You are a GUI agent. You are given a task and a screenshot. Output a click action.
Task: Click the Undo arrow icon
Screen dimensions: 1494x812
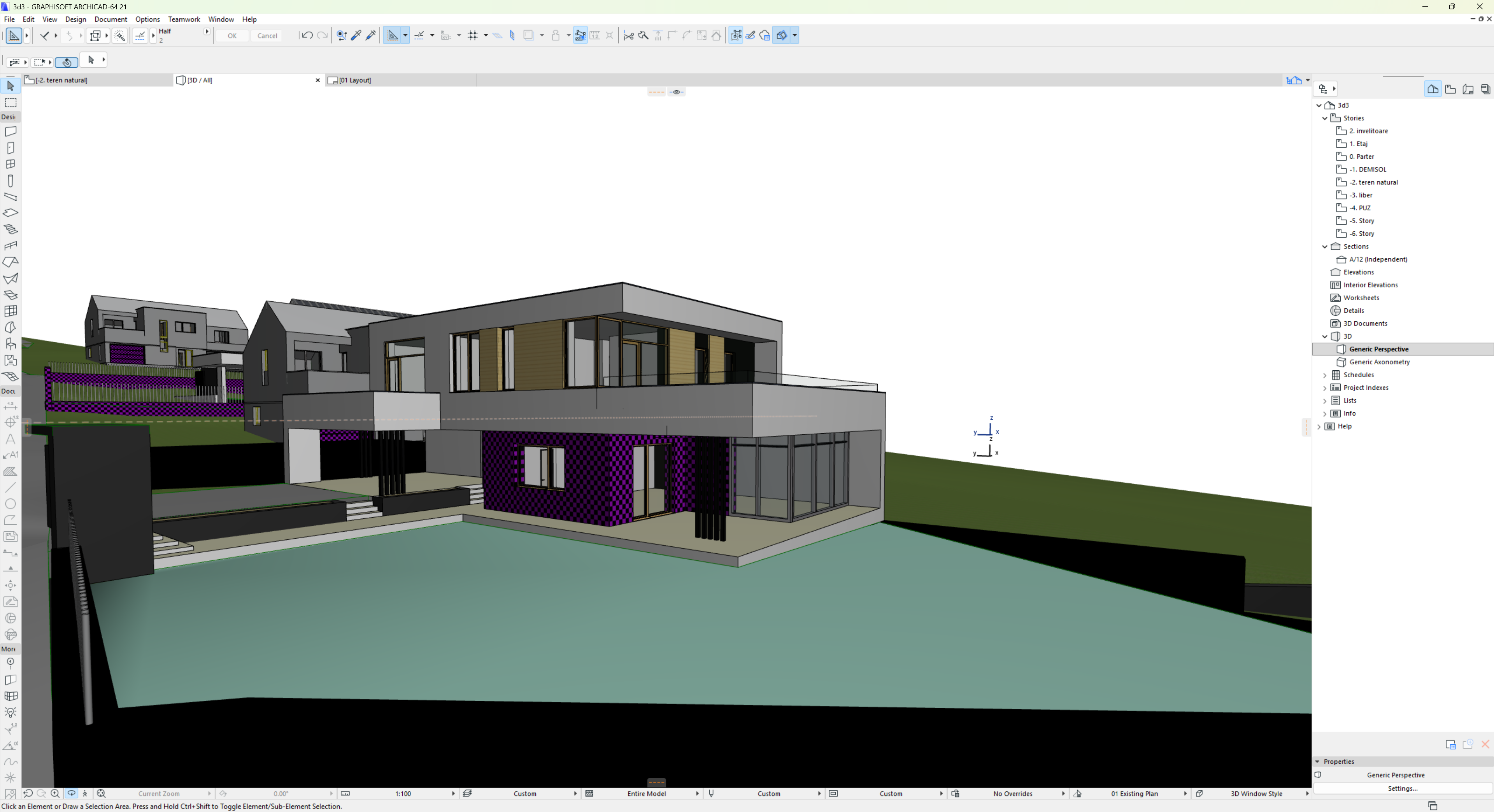coord(307,35)
